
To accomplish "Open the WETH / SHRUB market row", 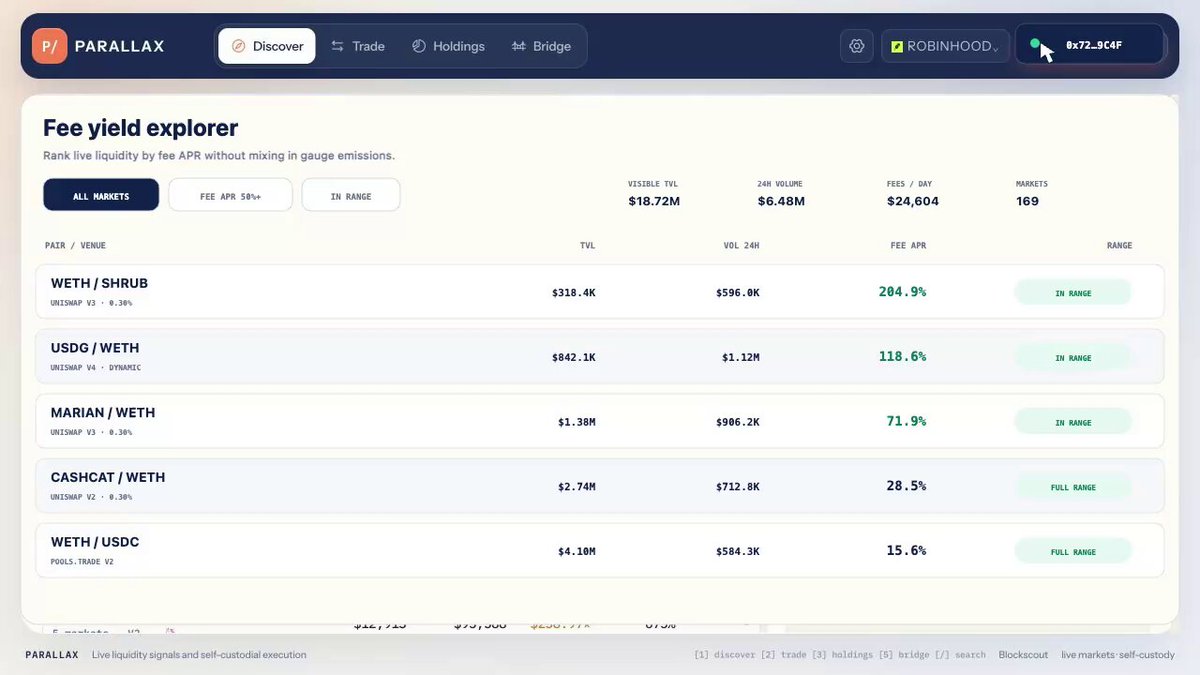I will pos(600,292).
